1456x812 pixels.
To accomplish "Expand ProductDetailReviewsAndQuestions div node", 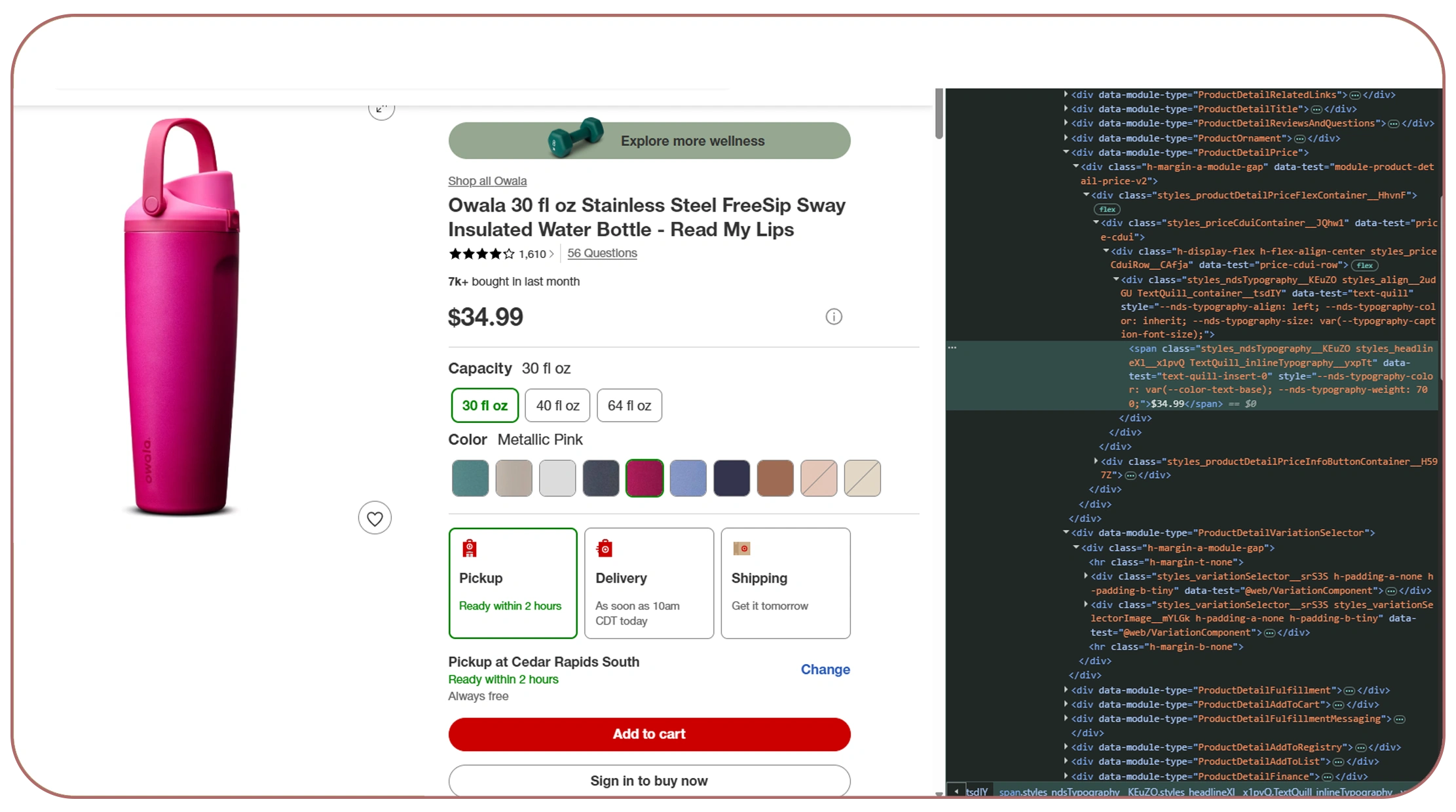I will [x=1066, y=123].
